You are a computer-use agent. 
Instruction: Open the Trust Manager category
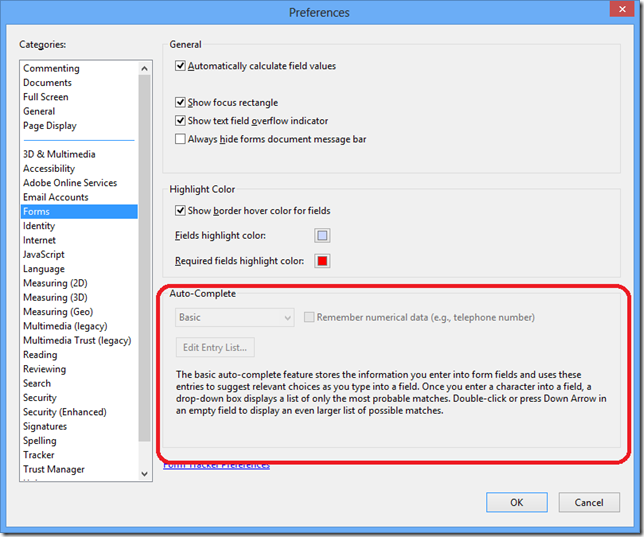tap(54, 469)
